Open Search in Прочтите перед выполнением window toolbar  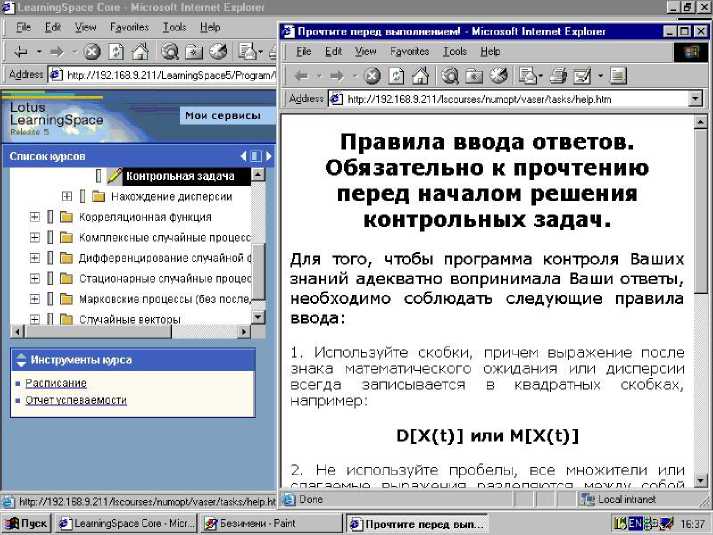450,76
